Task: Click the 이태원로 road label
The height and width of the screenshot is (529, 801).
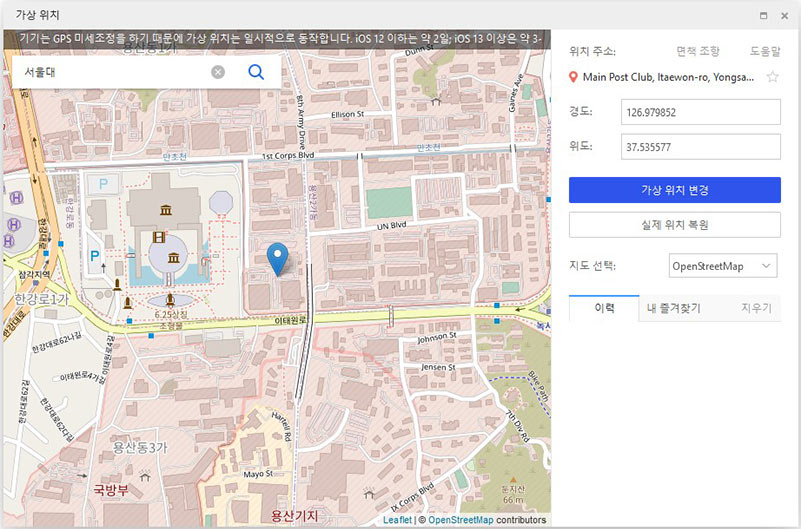Action: [290, 320]
